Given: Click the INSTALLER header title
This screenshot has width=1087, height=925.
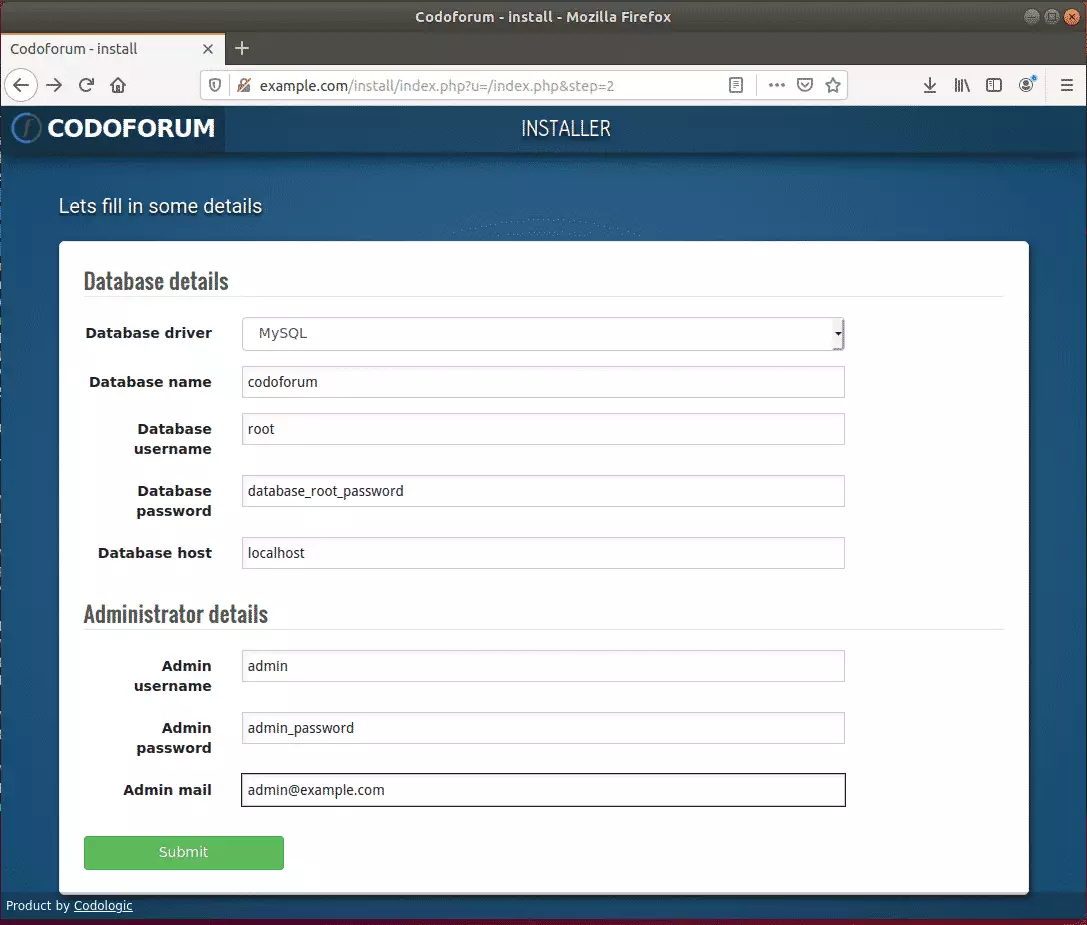Looking at the screenshot, I should [566, 129].
